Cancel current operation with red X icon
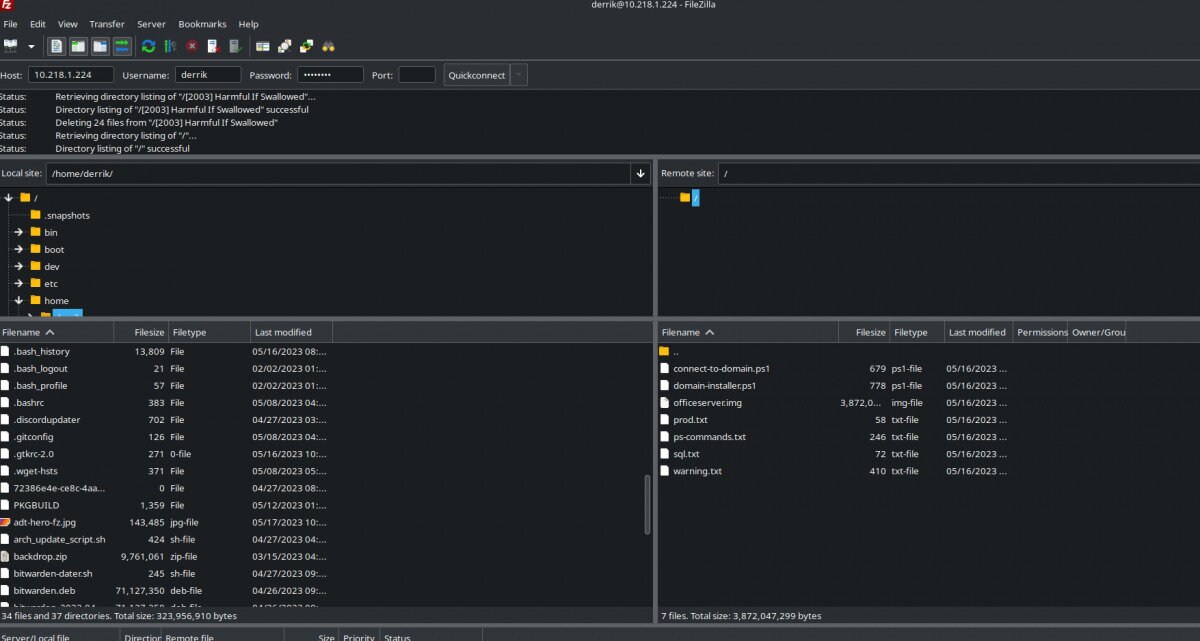Screen dimensions: 1200x641 pyautogui.click(x=192, y=46)
